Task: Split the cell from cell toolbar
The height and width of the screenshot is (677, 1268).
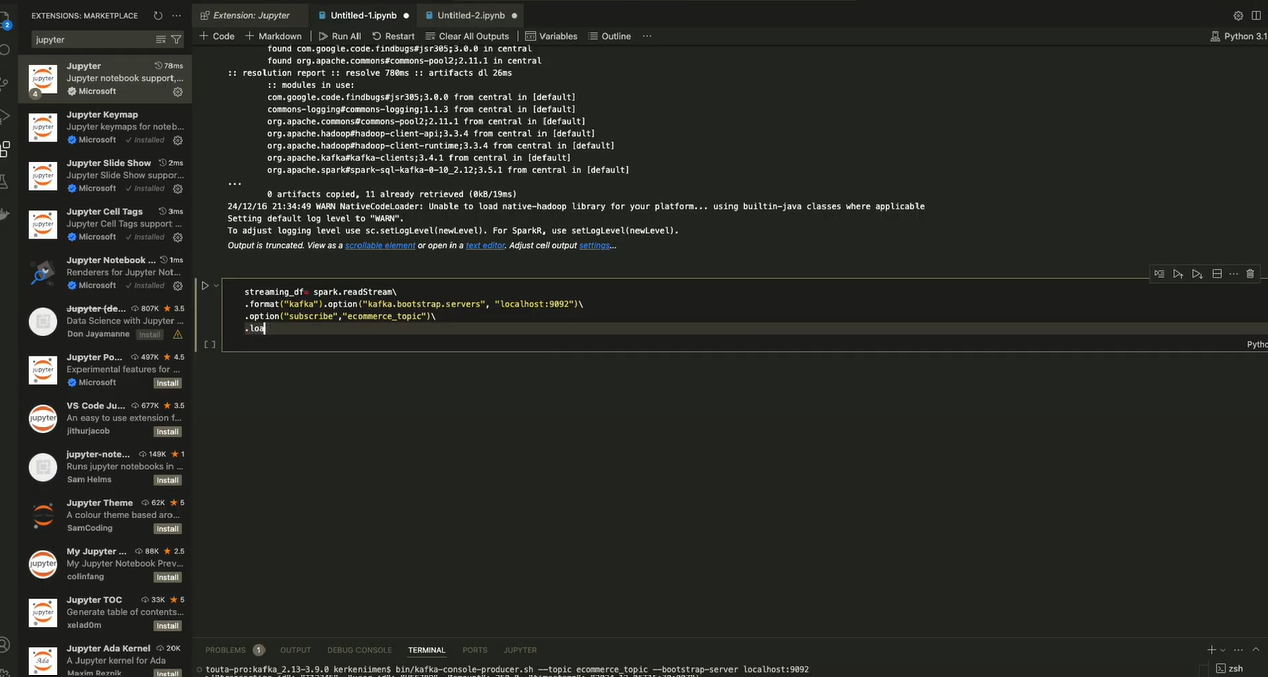Action: point(1217,273)
